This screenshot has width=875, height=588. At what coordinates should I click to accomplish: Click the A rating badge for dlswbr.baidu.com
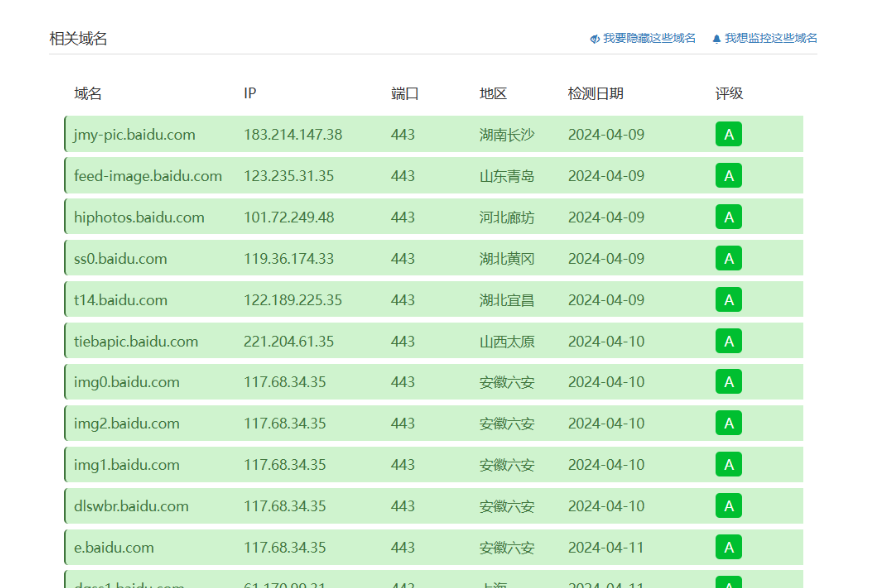coord(729,505)
